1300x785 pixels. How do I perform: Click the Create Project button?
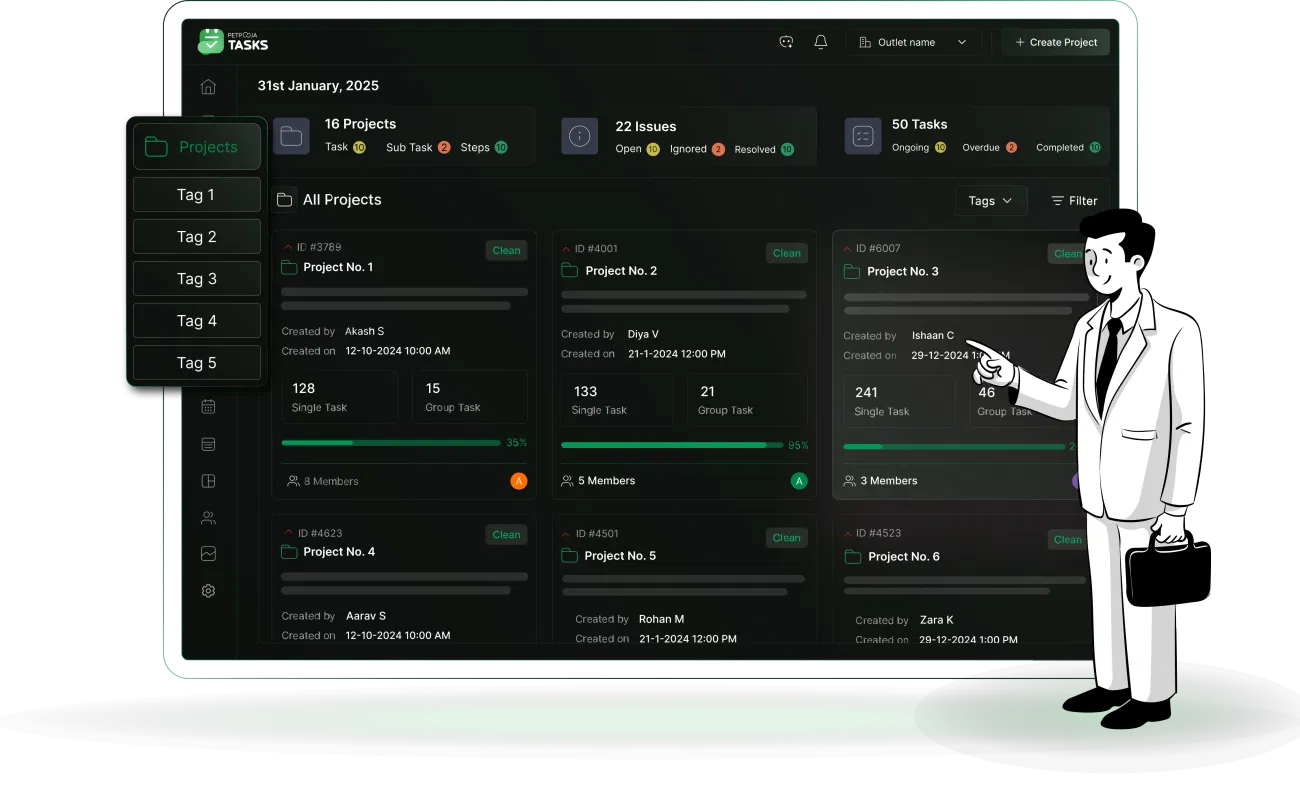(1056, 41)
